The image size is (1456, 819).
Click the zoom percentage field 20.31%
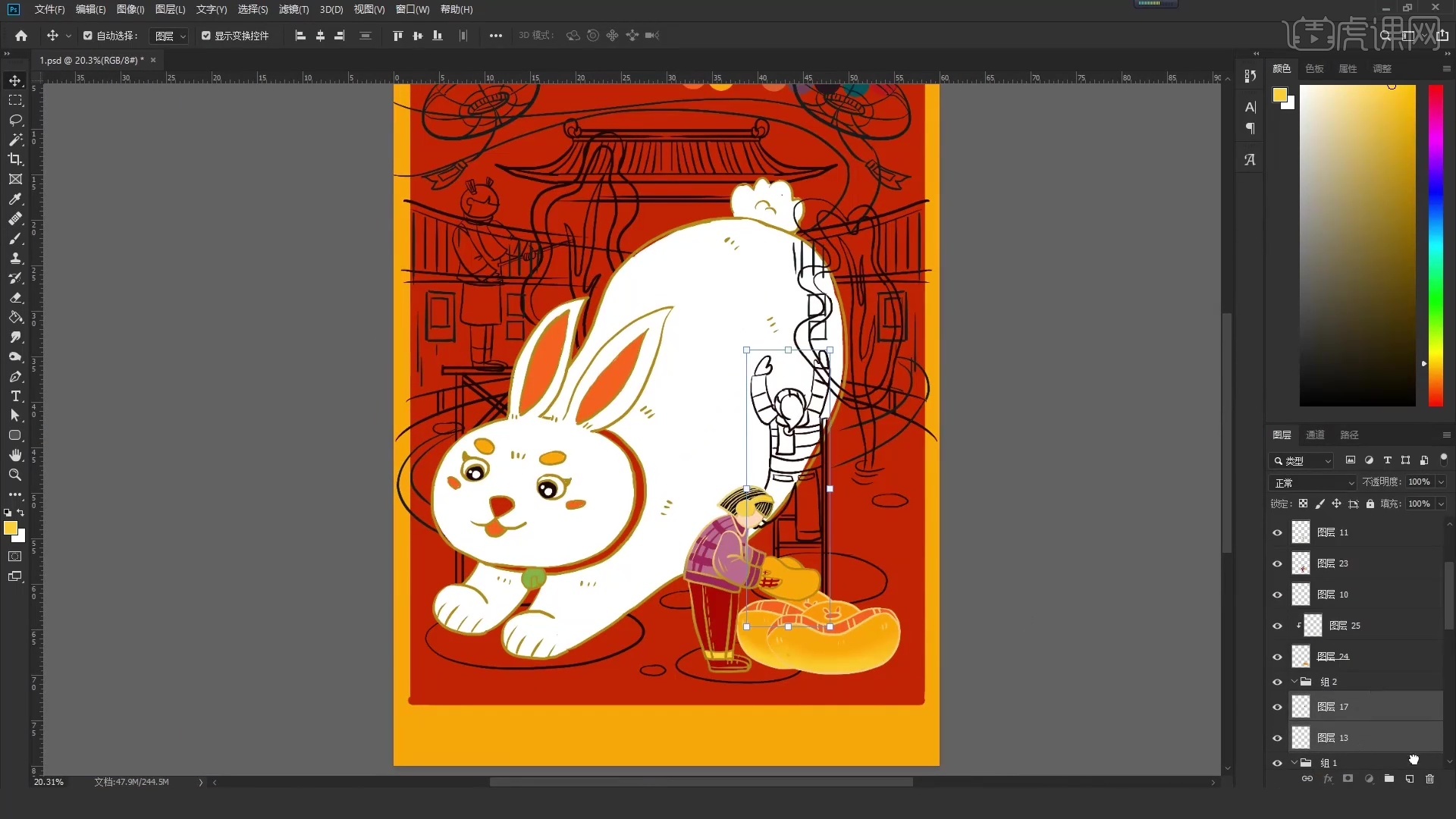(x=49, y=782)
